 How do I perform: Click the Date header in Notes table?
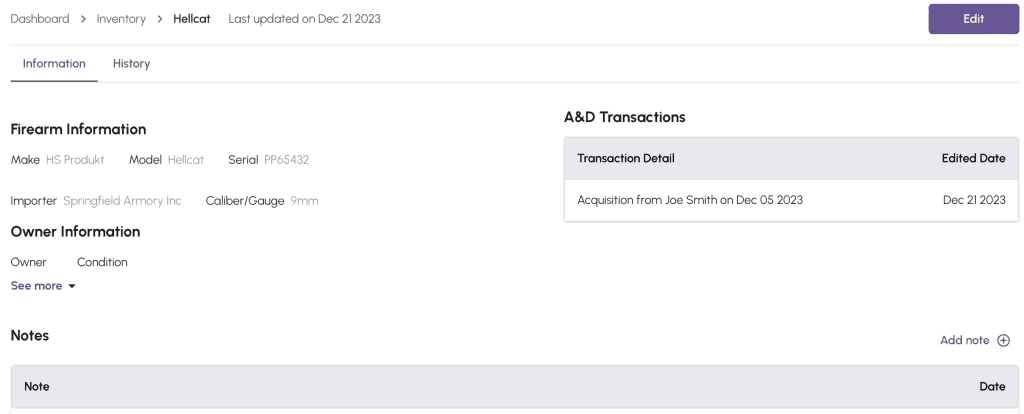(x=992, y=386)
